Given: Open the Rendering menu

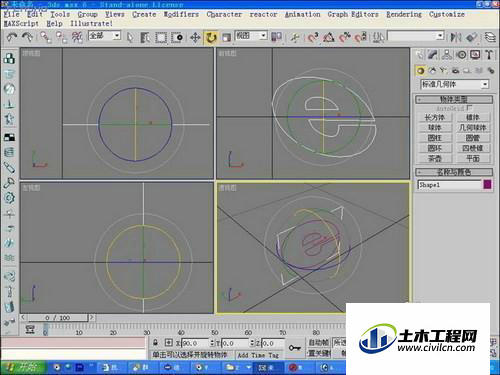Looking at the screenshot, I should click(x=404, y=14).
